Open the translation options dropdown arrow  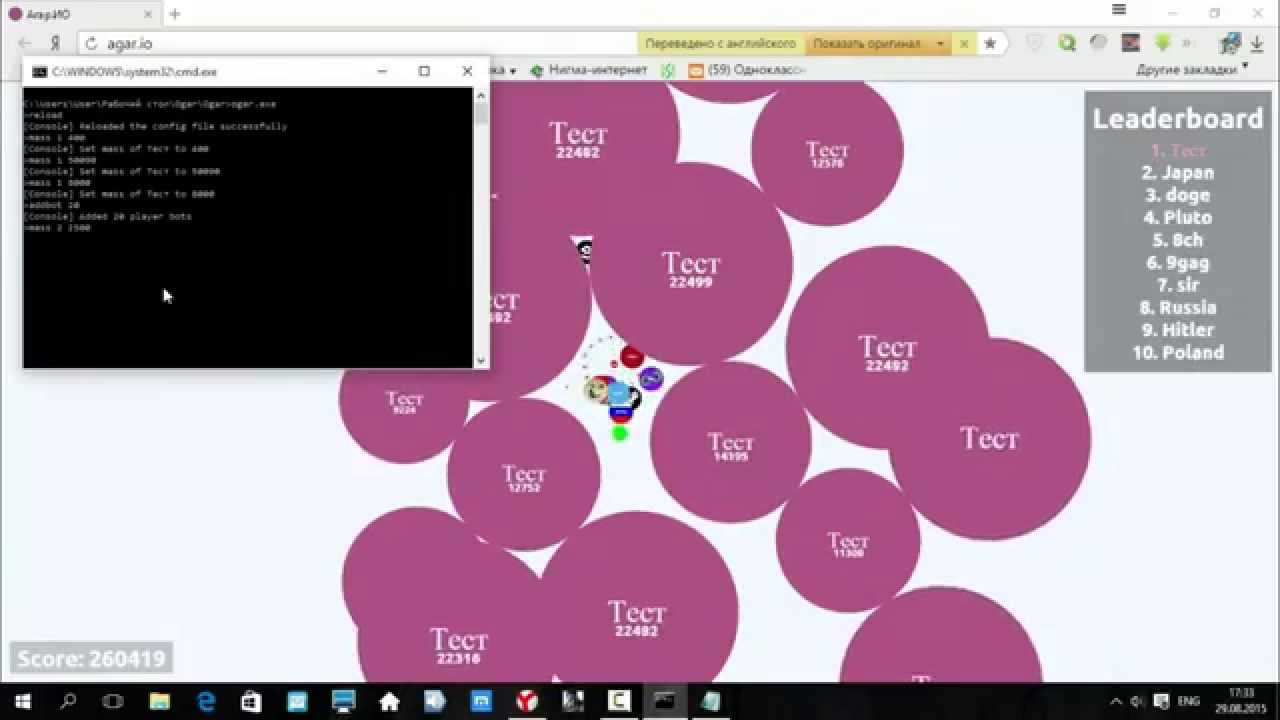(x=940, y=44)
